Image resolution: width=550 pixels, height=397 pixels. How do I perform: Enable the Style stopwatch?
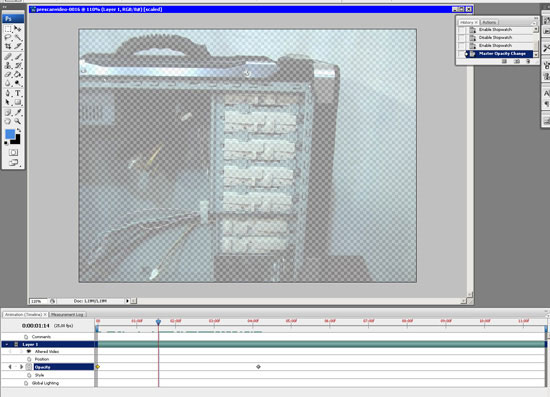29,375
